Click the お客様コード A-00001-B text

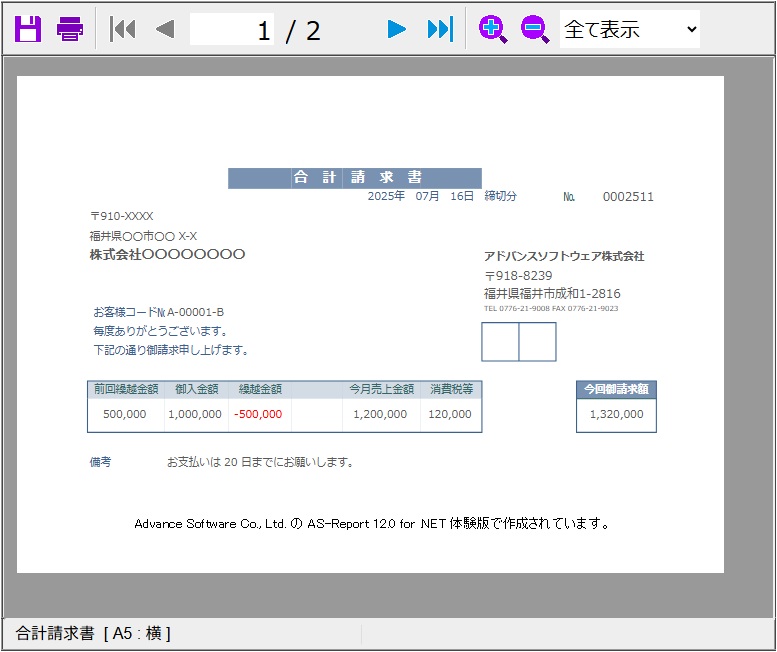[x=158, y=312]
